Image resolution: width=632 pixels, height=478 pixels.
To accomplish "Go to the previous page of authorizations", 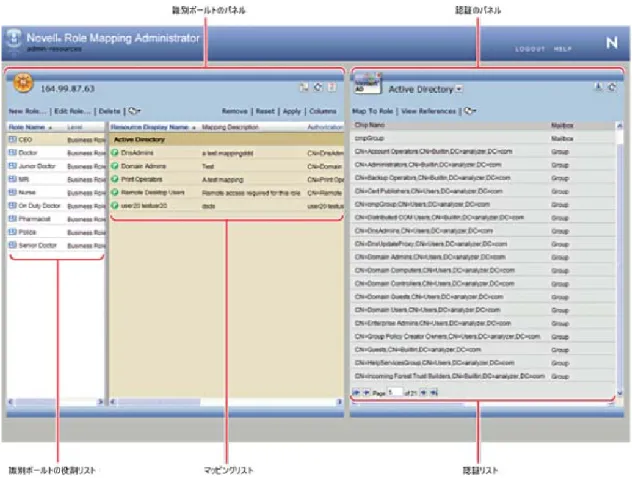I will tap(366, 392).
